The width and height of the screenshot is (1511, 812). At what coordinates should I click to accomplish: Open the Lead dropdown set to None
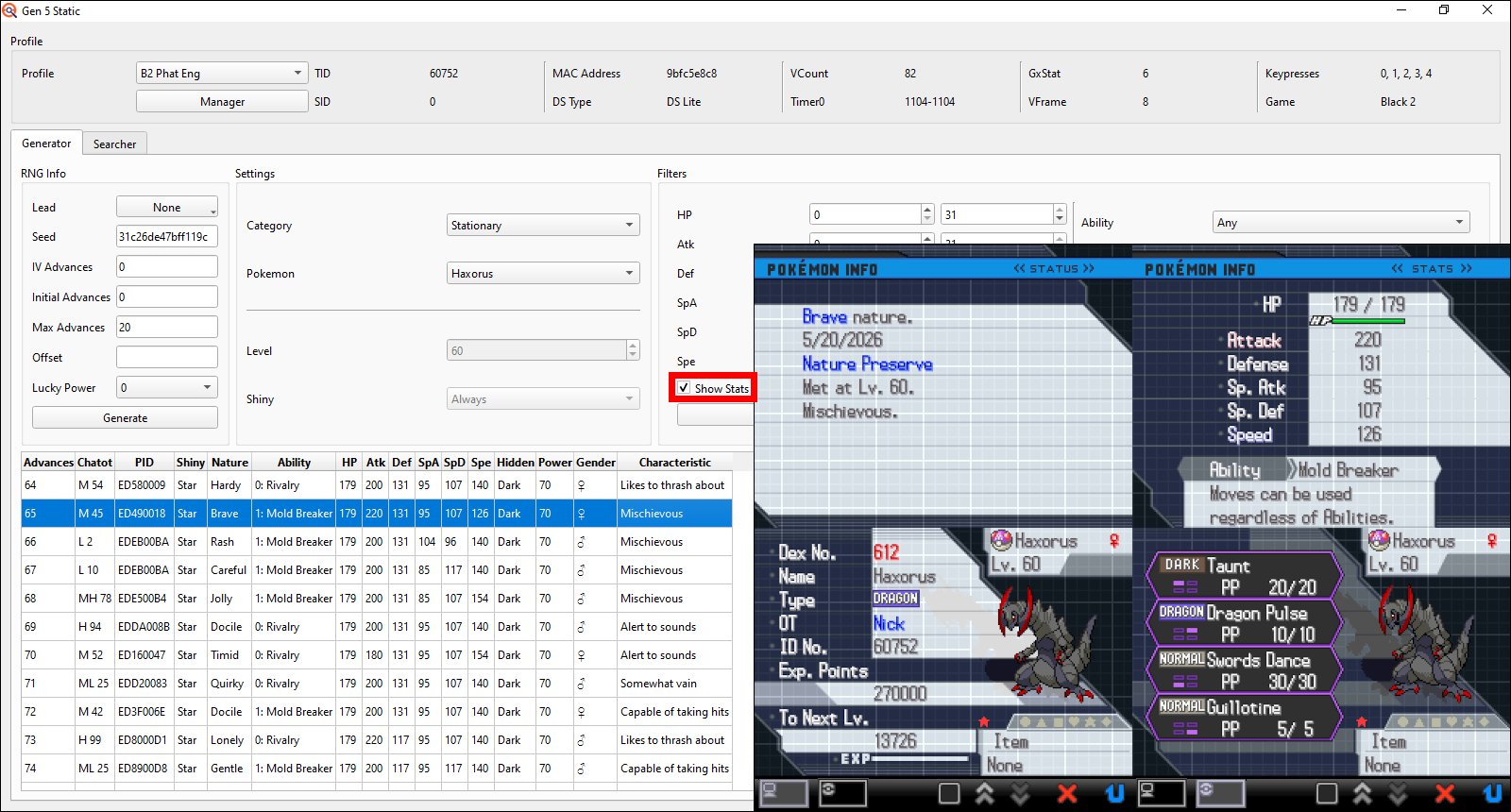pyautogui.click(x=167, y=207)
